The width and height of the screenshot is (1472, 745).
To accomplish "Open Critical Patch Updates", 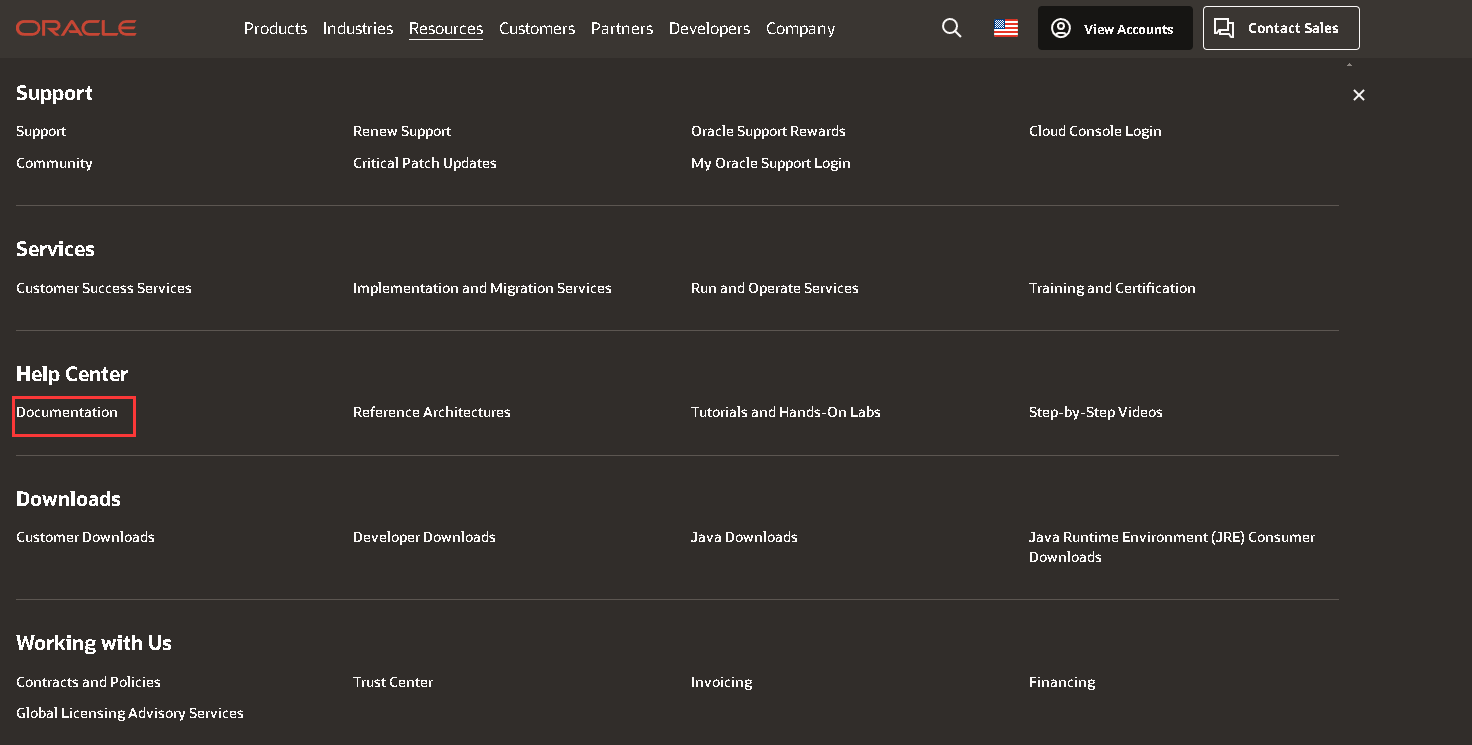I will [425, 163].
